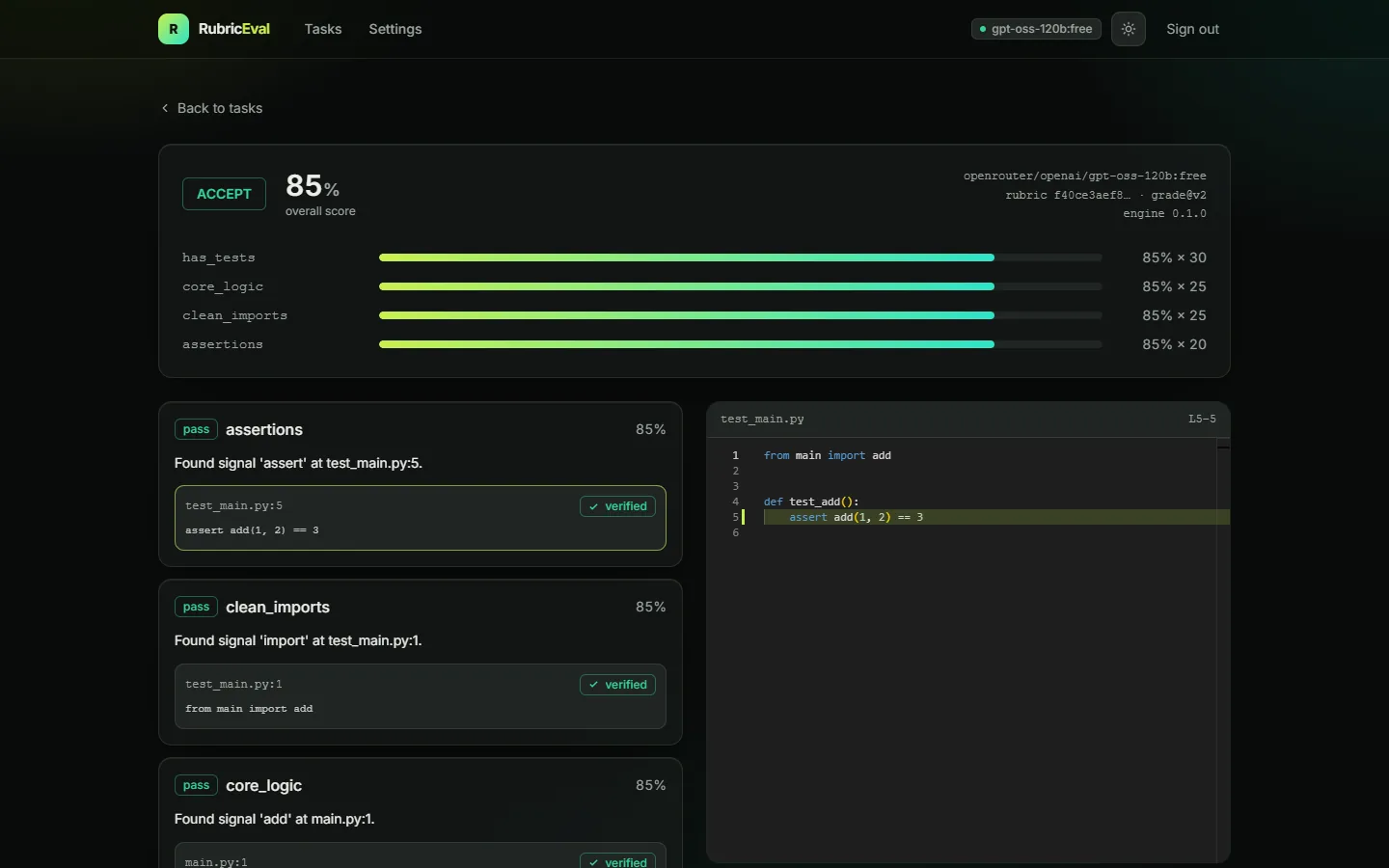Click the pass tag on clean_imports

(196, 607)
